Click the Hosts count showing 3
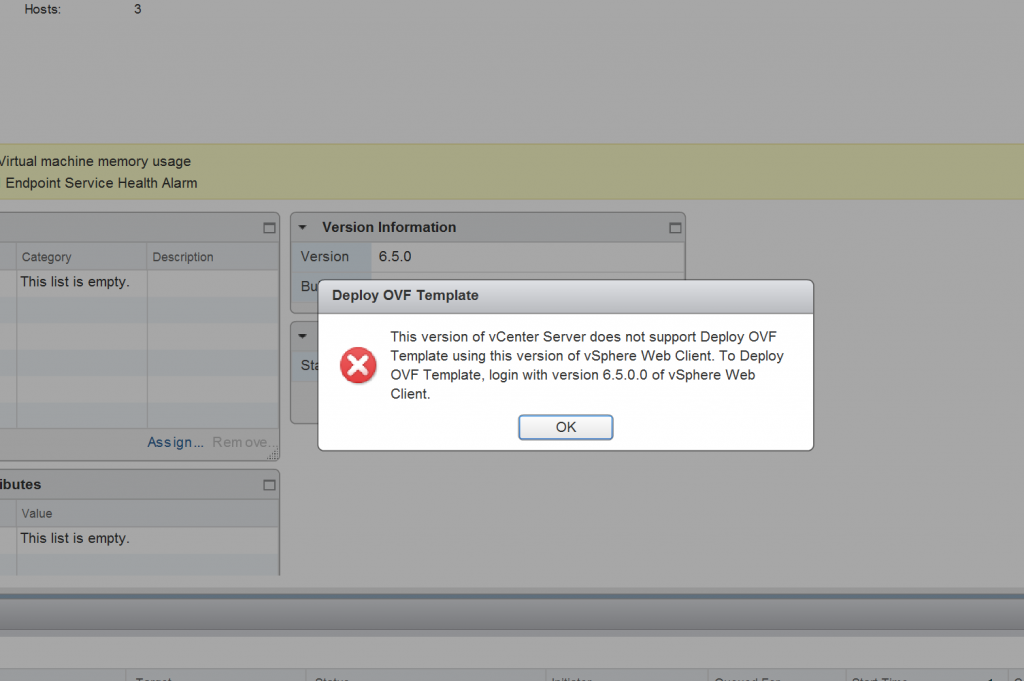The width and height of the screenshot is (1024, 681). point(137,9)
